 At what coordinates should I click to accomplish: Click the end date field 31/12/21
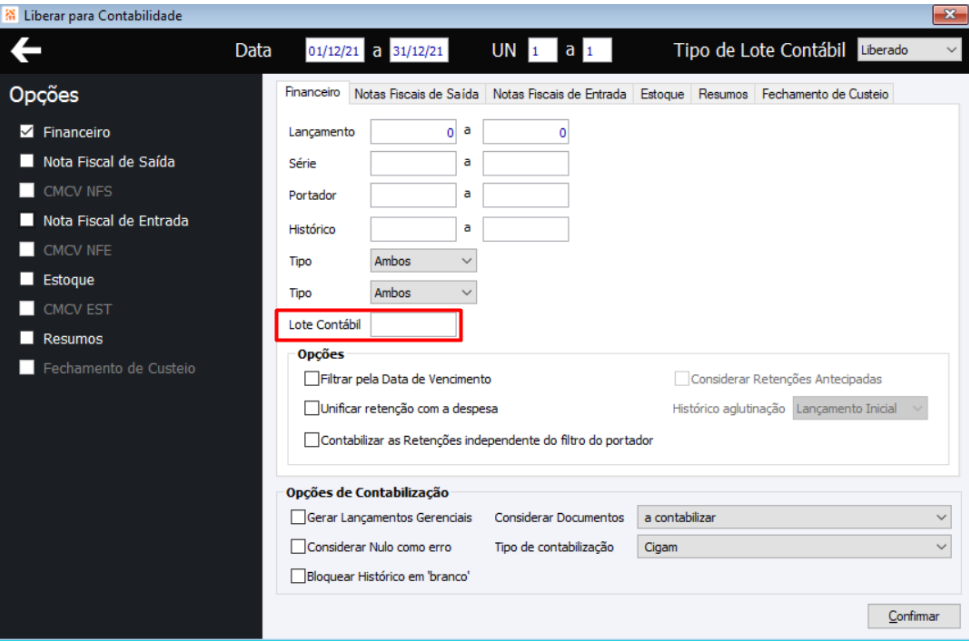pos(419,51)
